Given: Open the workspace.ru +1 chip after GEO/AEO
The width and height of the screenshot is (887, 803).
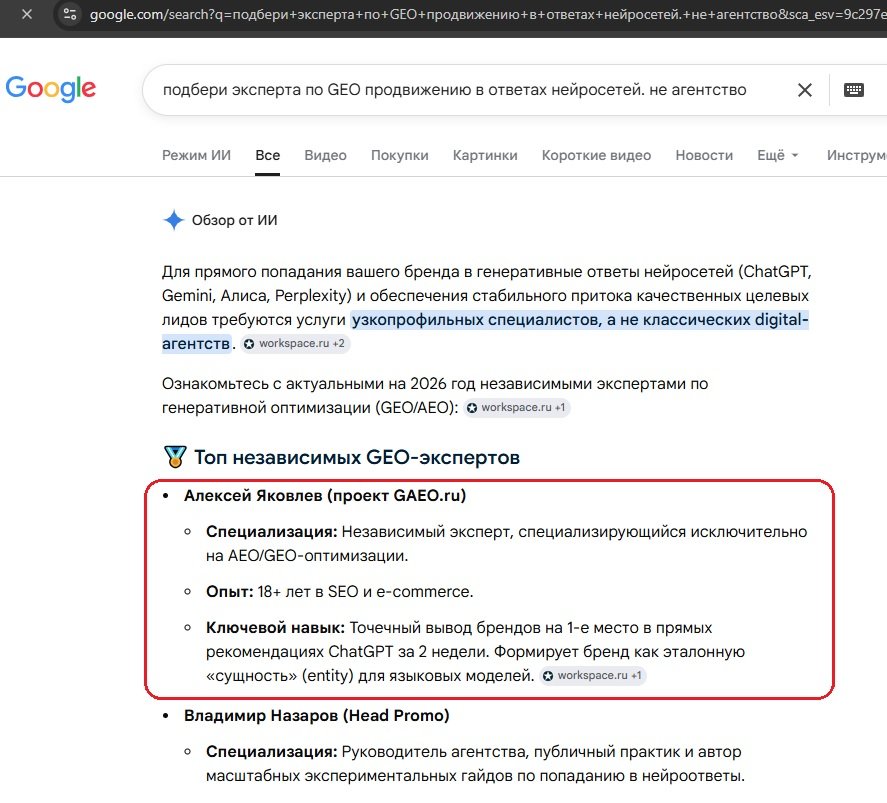Looking at the screenshot, I should 516,407.
